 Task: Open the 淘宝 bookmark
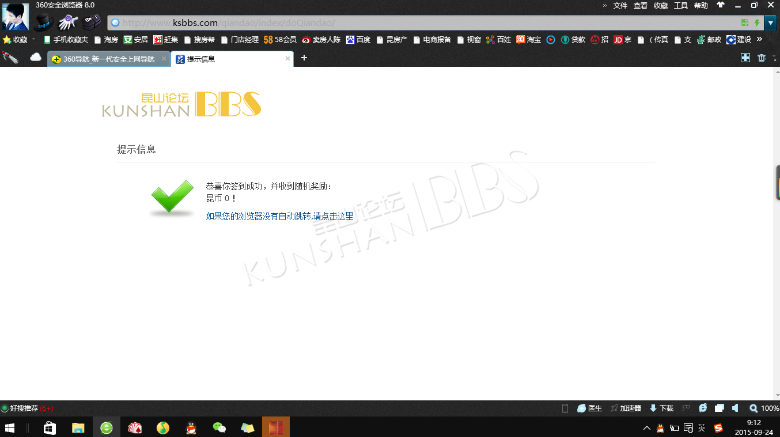pyautogui.click(x=528, y=40)
